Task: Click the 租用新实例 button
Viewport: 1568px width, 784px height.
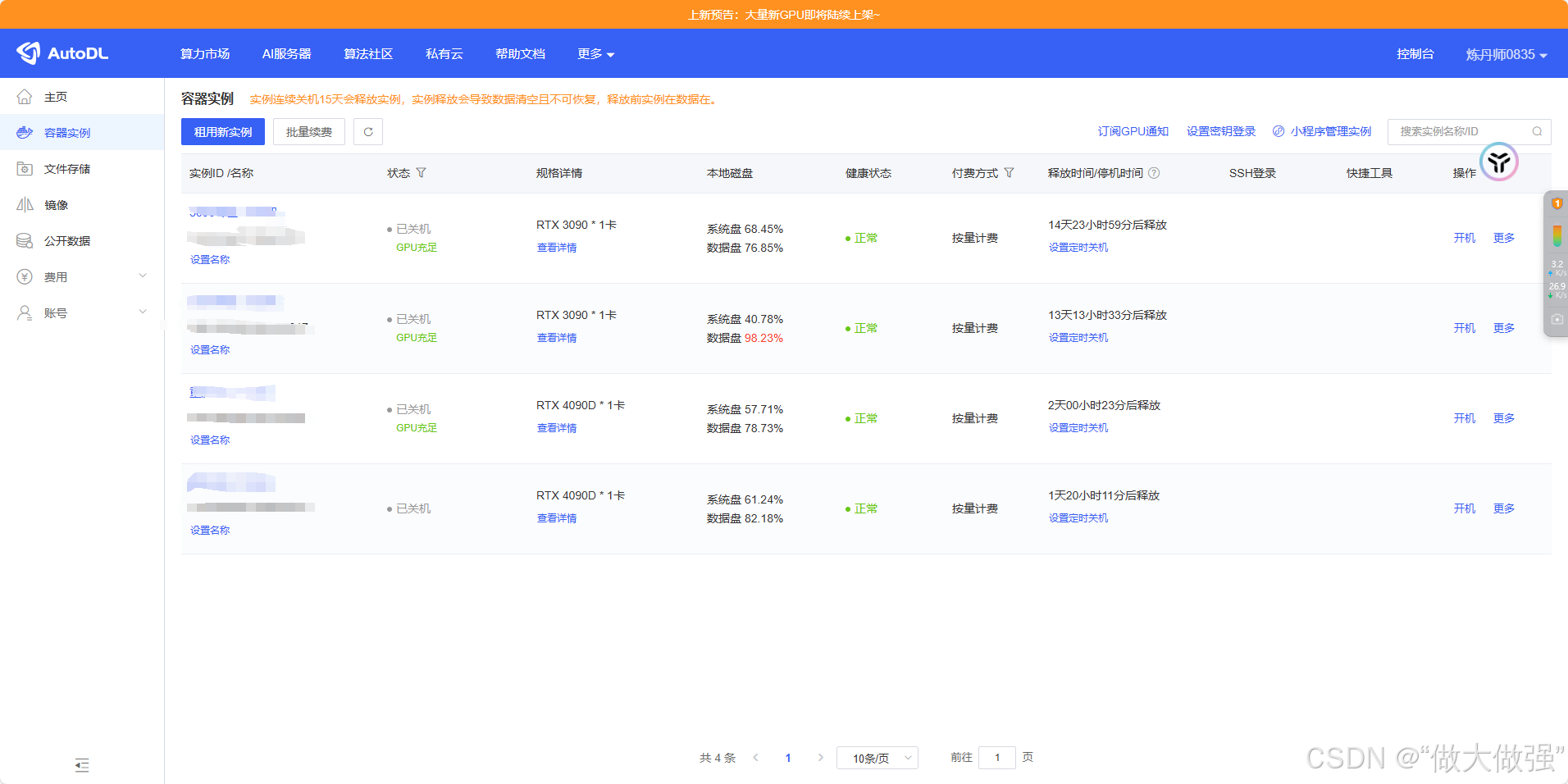Action: (x=223, y=132)
